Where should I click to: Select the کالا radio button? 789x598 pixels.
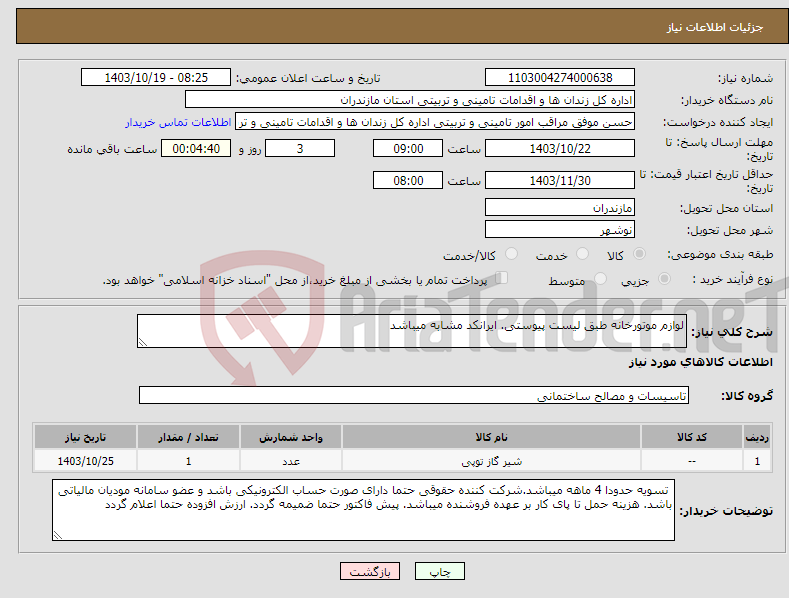639,254
